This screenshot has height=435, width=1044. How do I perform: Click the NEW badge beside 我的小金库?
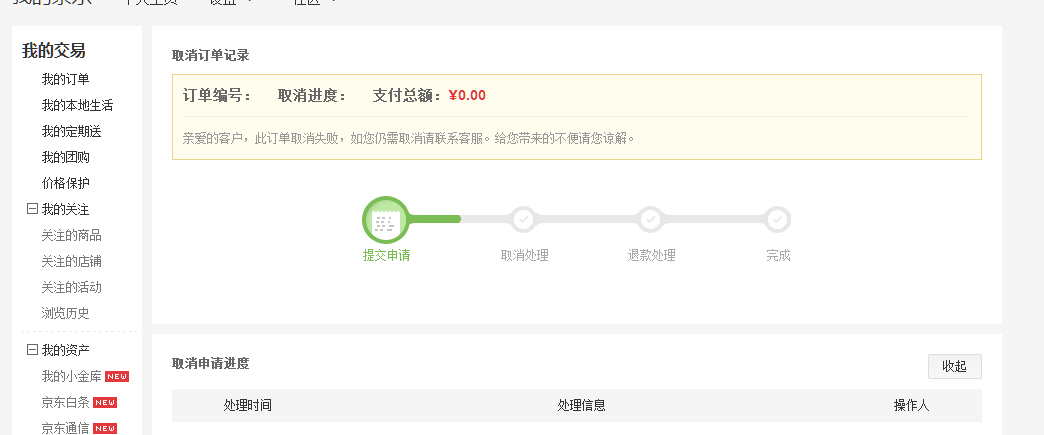(117, 377)
